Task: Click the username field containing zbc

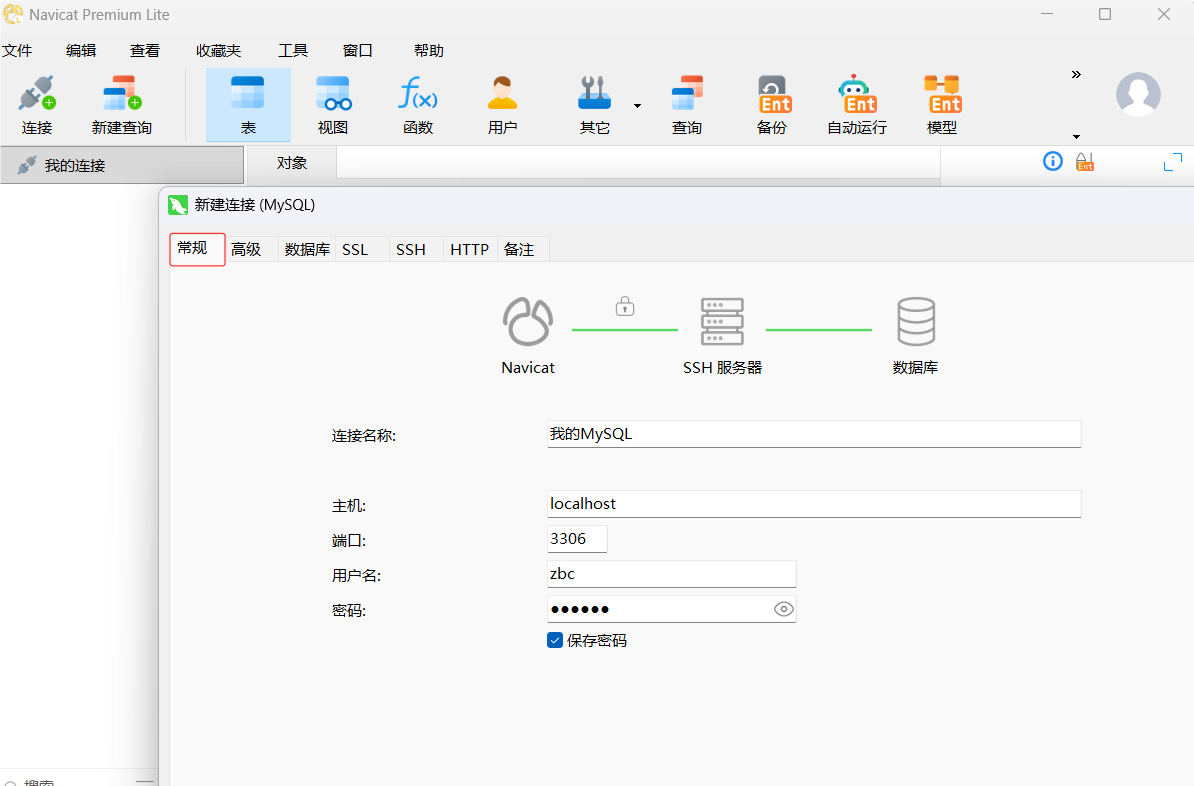Action: (672, 574)
